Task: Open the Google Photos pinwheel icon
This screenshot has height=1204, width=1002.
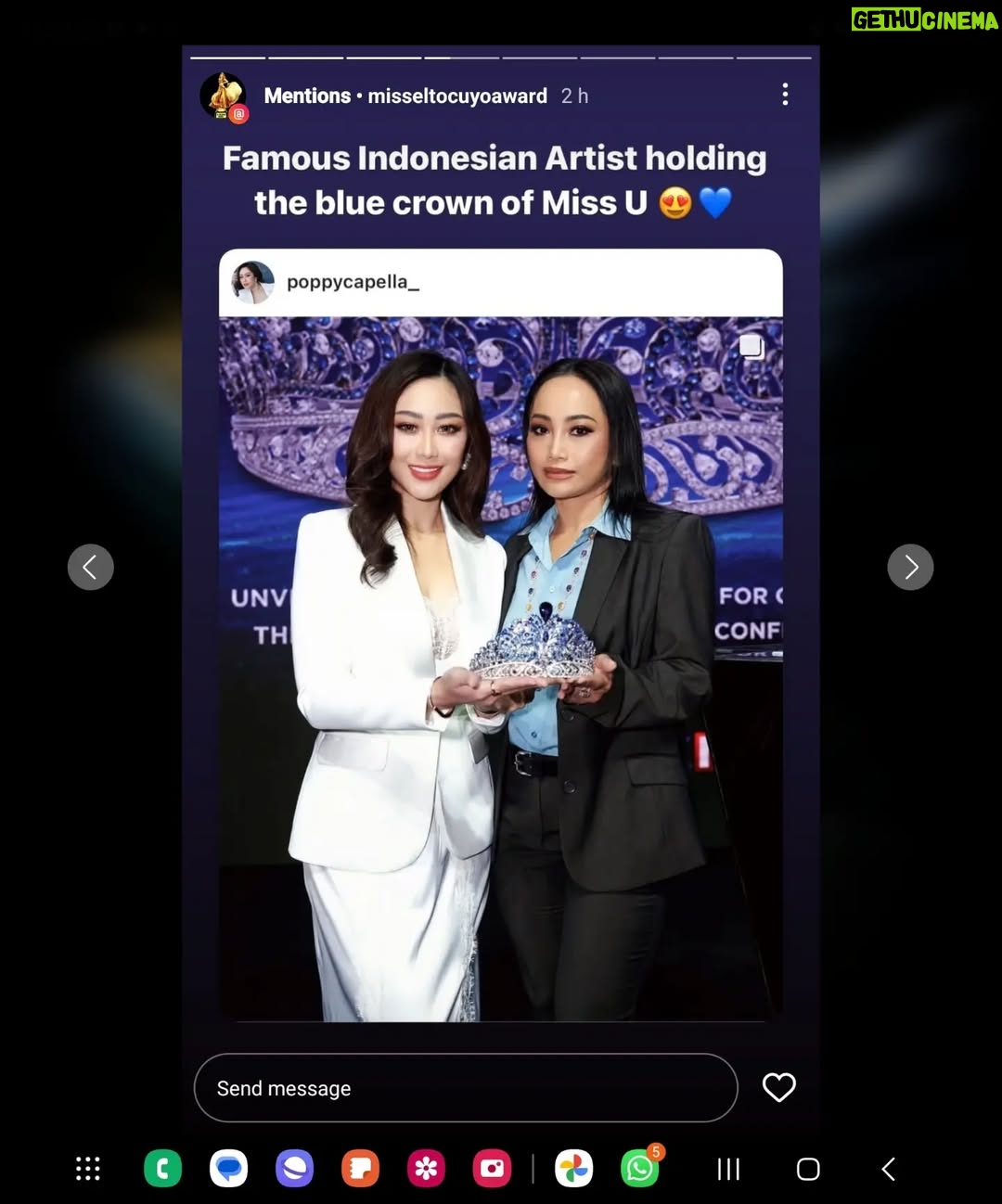Action: 573,1169
